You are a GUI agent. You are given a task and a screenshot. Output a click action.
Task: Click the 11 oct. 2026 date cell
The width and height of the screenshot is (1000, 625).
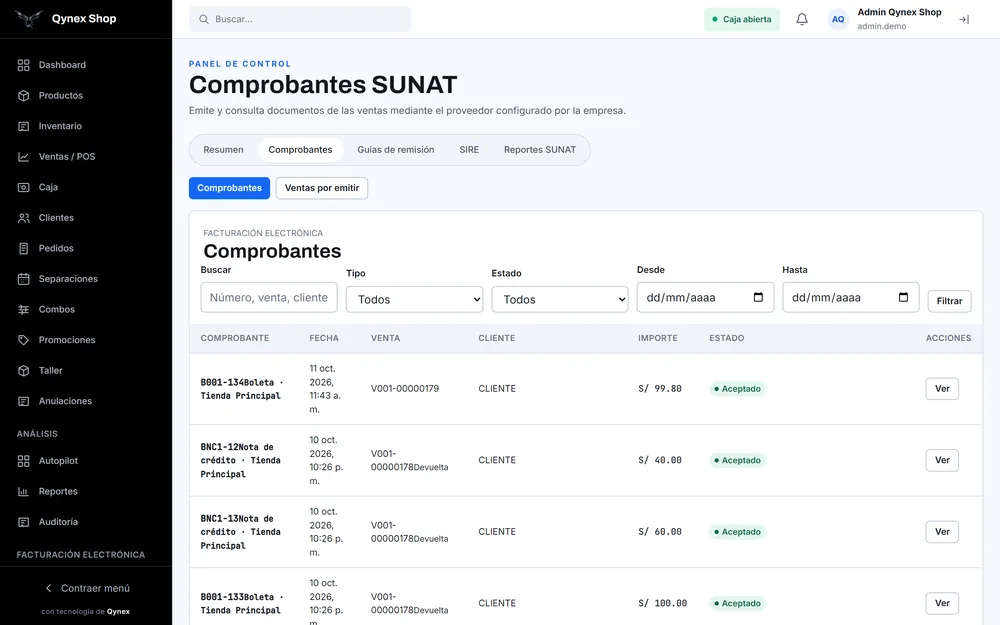click(325, 389)
